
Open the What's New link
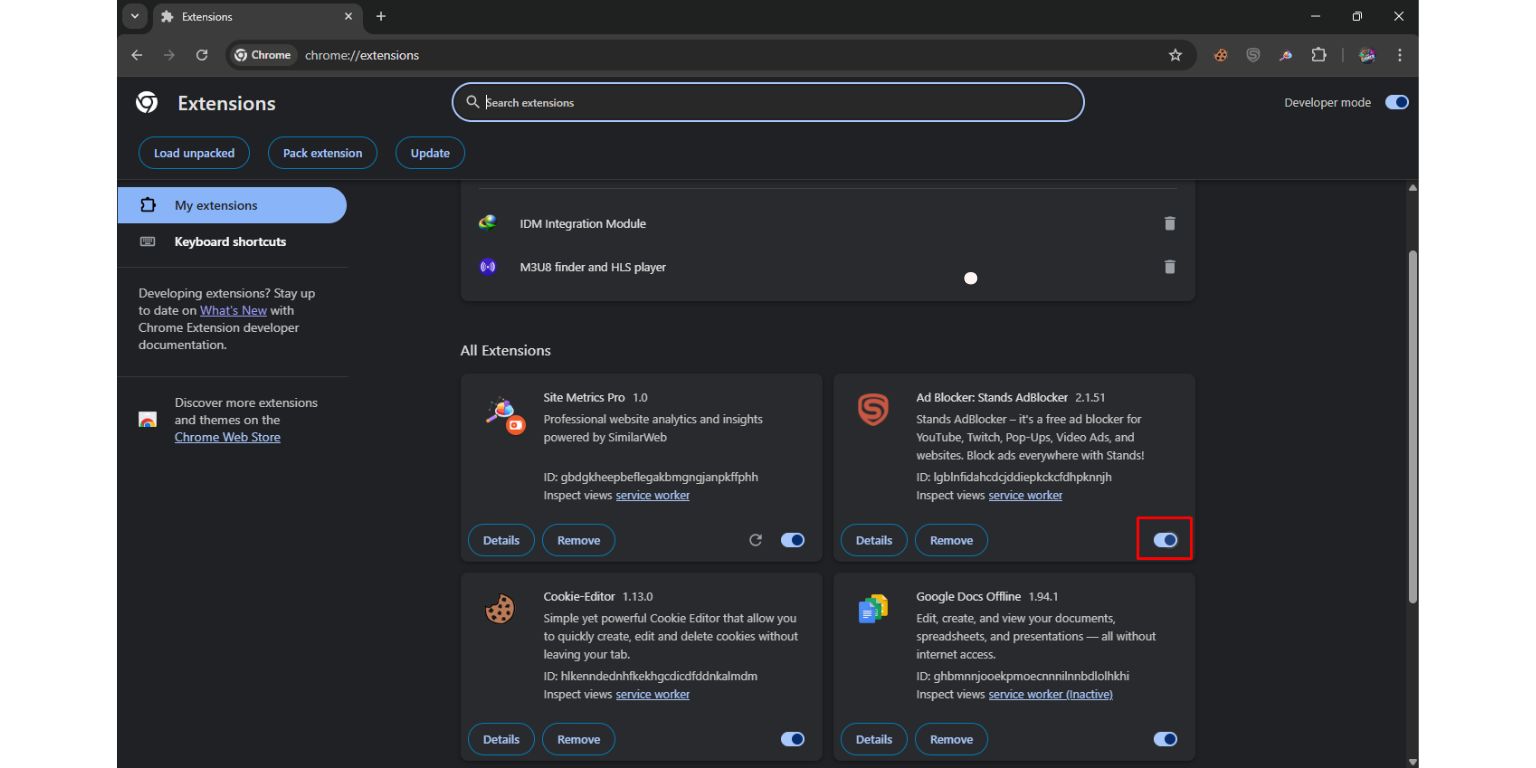(x=233, y=311)
